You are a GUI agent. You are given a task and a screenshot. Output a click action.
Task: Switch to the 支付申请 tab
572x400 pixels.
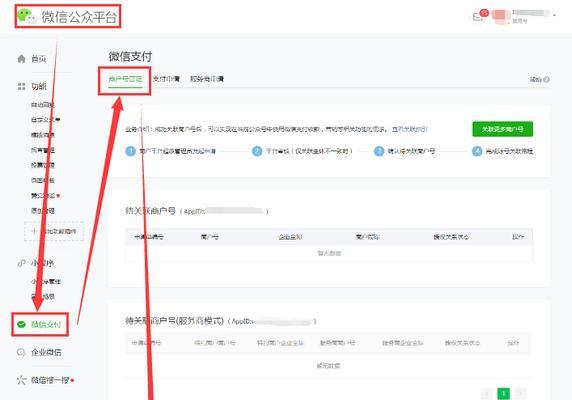[166, 79]
